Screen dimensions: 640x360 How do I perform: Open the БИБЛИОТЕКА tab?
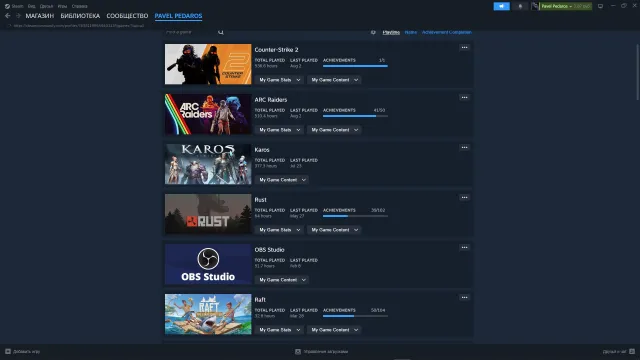coord(80,16)
